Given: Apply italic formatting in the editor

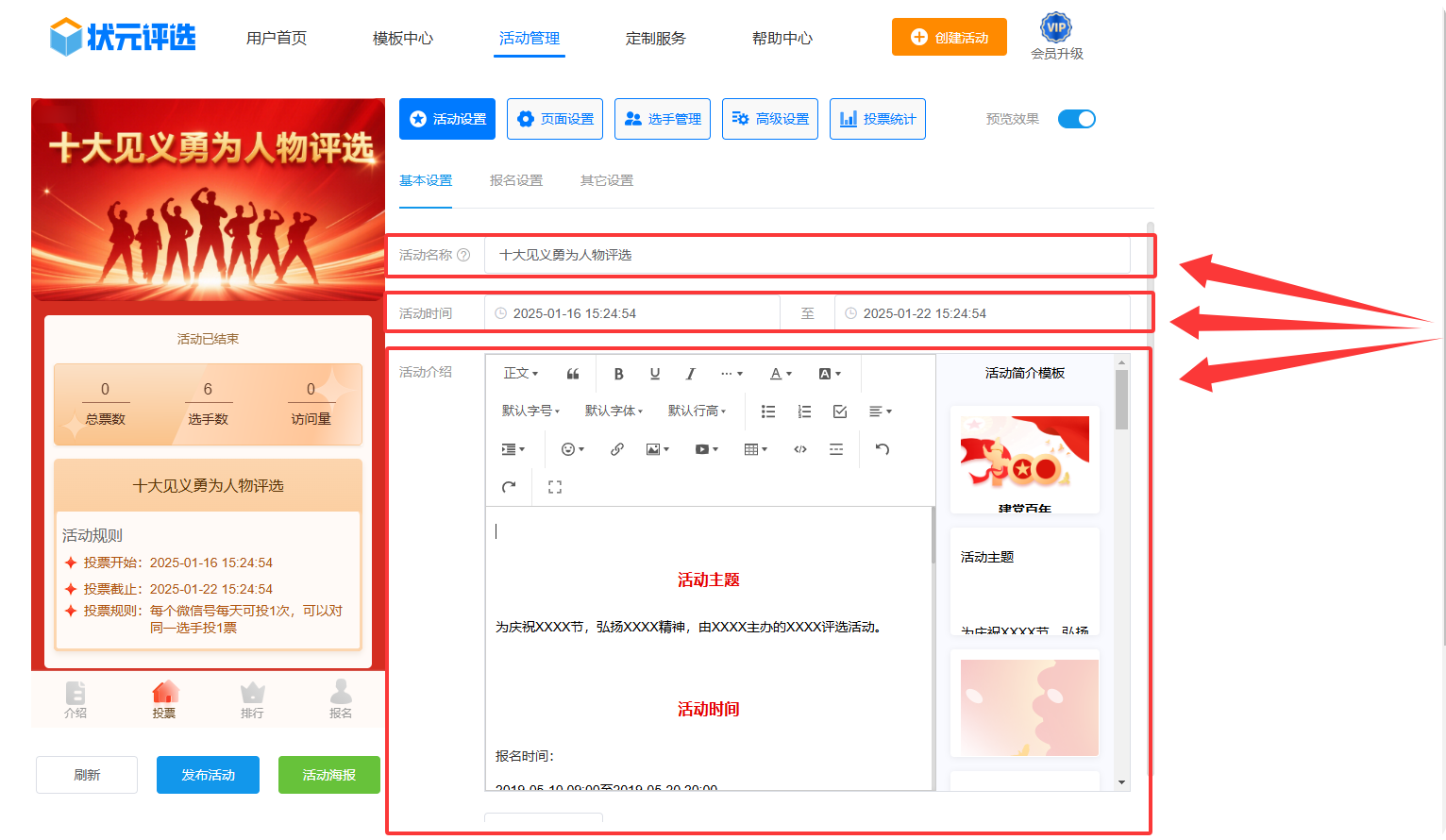Looking at the screenshot, I should 691,374.
